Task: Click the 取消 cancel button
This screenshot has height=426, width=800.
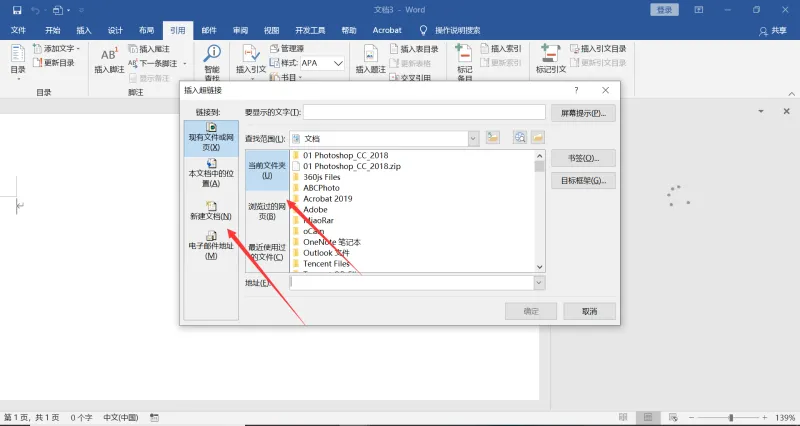Action: (x=589, y=311)
